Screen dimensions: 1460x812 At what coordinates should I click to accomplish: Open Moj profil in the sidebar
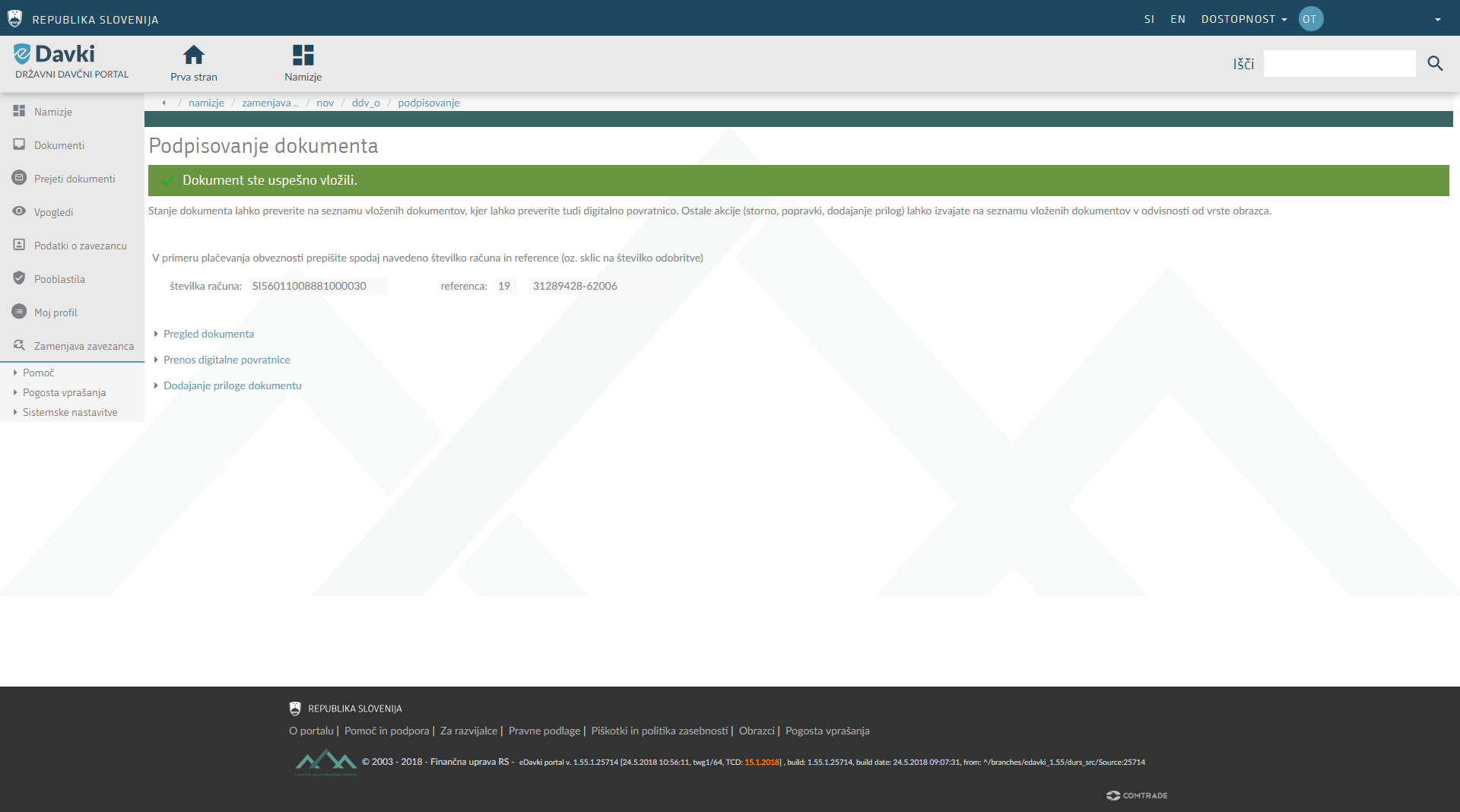point(55,312)
